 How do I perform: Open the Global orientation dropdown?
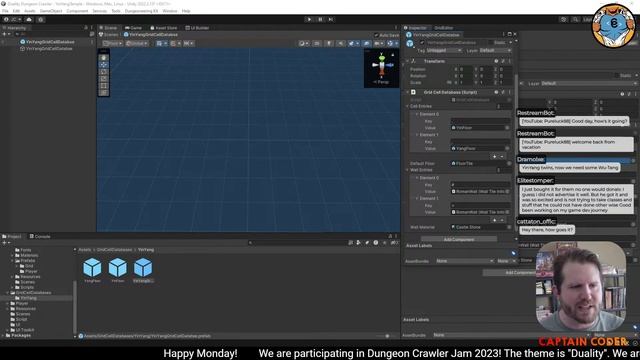pyautogui.click(x=136, y=43)
